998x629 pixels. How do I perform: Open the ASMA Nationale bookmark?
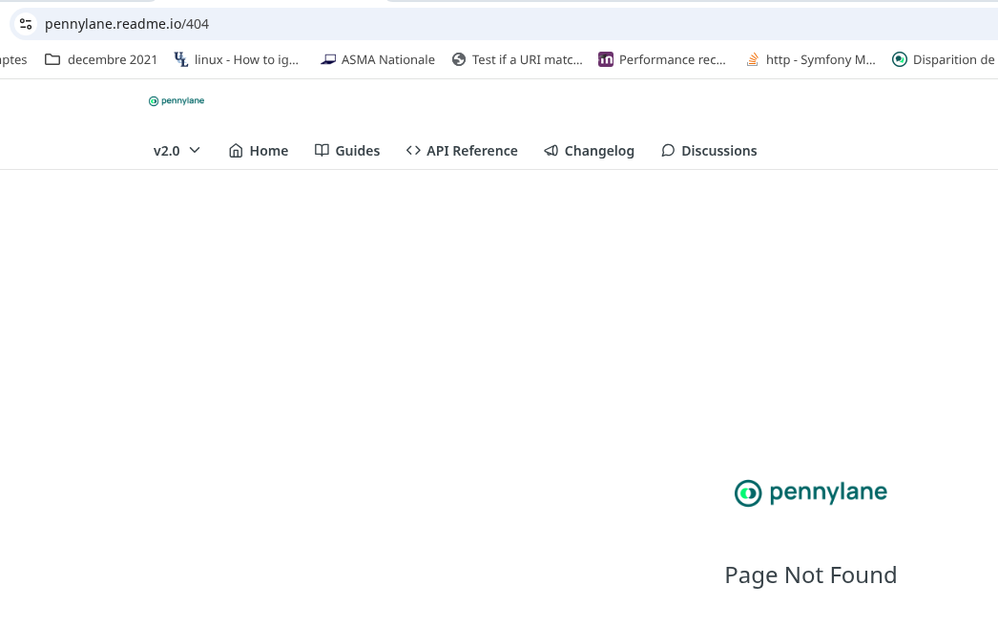coord(378,60)
